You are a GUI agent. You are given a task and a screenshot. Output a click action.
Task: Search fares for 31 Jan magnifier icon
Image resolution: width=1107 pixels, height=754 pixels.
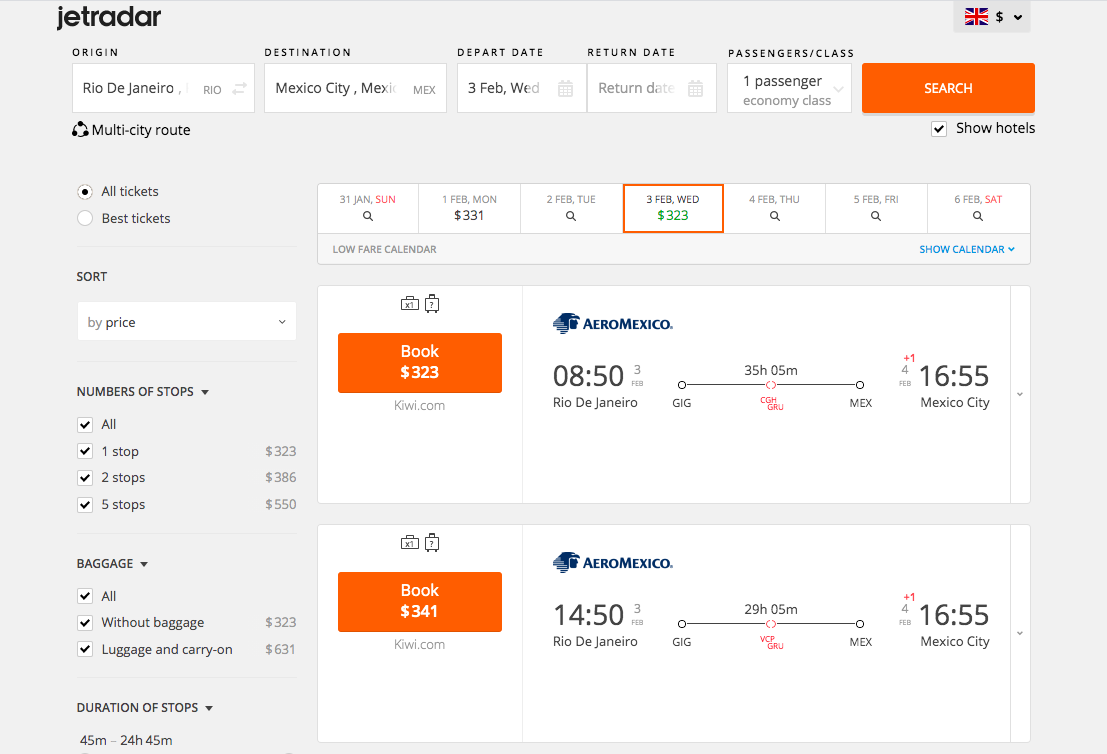coord(368,216)
